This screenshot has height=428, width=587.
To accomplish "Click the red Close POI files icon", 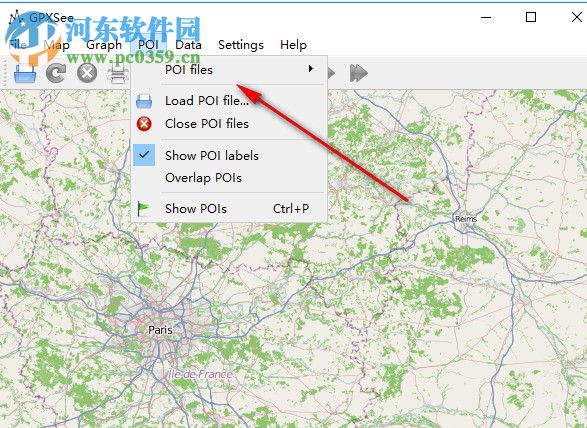I will tap(144, 124).
